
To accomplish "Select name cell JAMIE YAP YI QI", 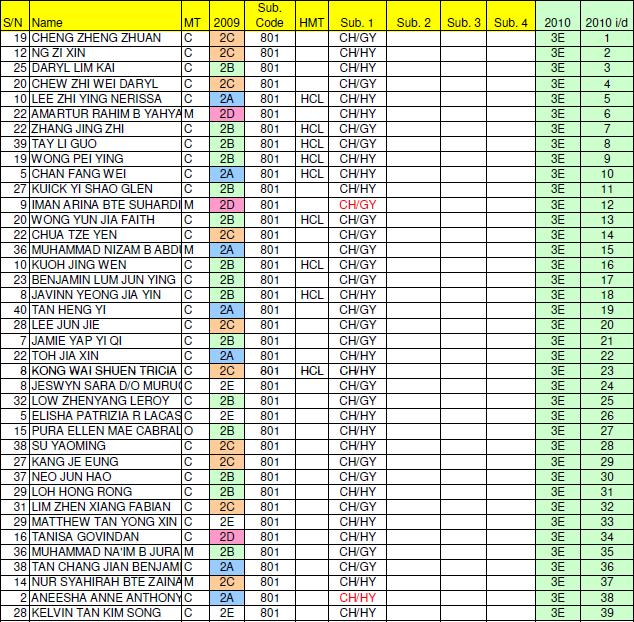I will click(x=105, y=341).
